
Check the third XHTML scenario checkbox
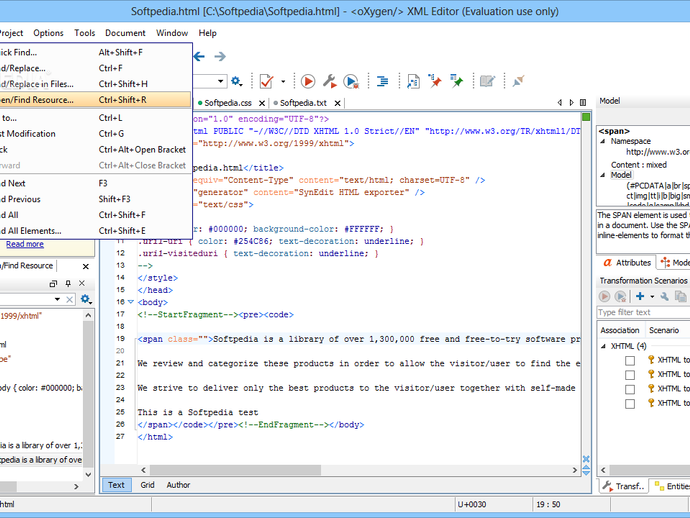click(630, 389)
